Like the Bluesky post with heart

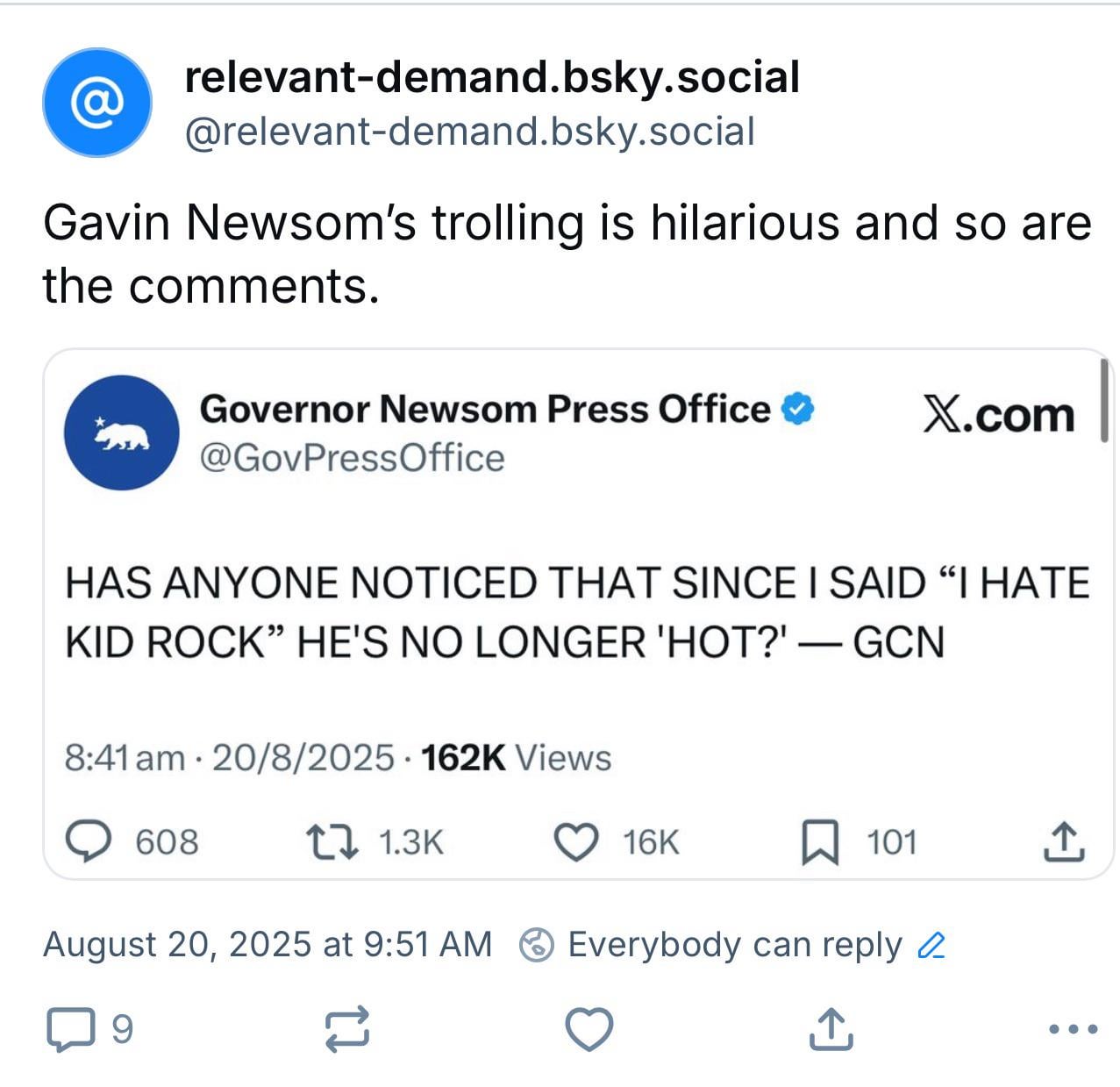pos(589,1029)
